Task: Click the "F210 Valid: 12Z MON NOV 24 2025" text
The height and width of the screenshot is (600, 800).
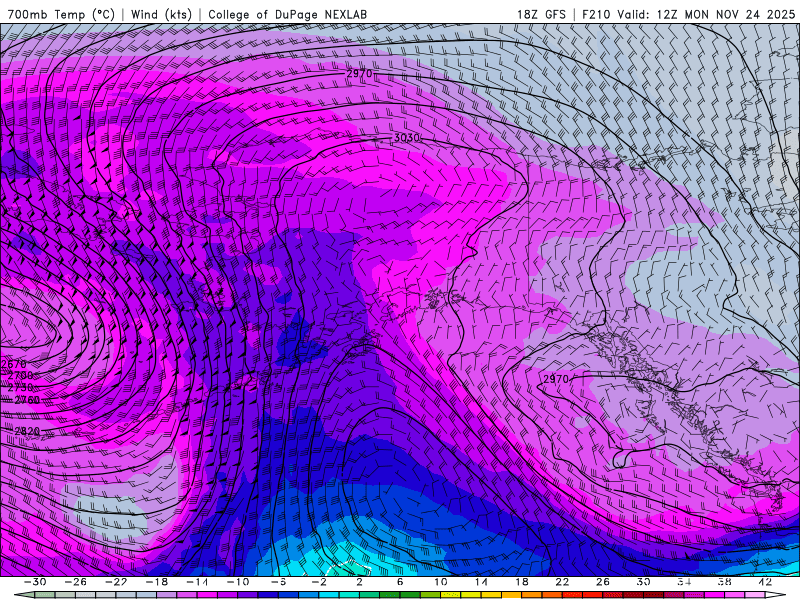Action: [688, 14]
